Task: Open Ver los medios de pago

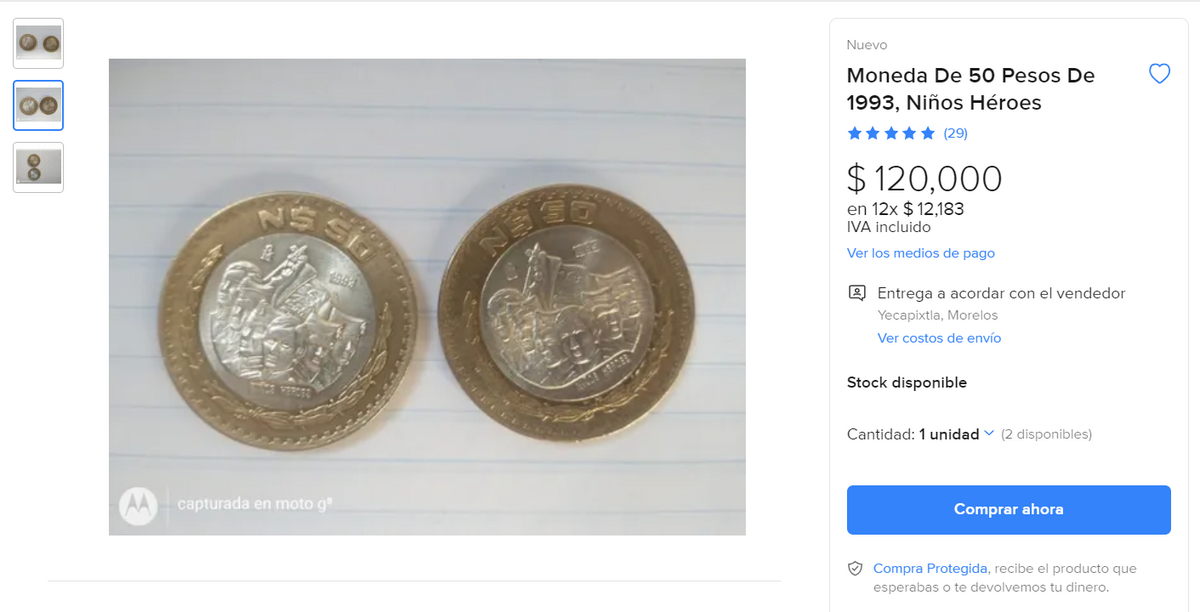Action: [x=921, y=253]
